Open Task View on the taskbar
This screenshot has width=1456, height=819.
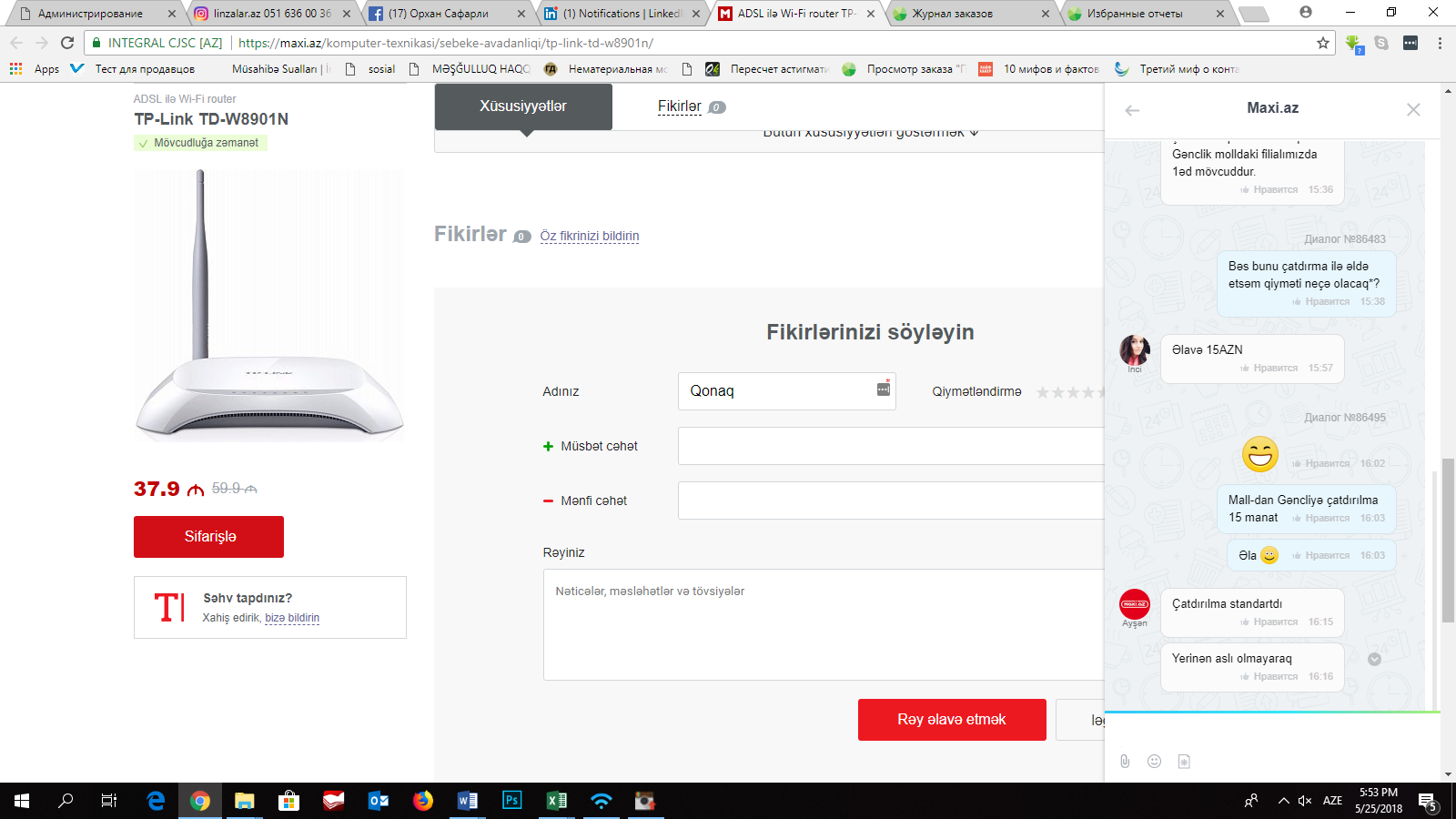click(109, 801)
